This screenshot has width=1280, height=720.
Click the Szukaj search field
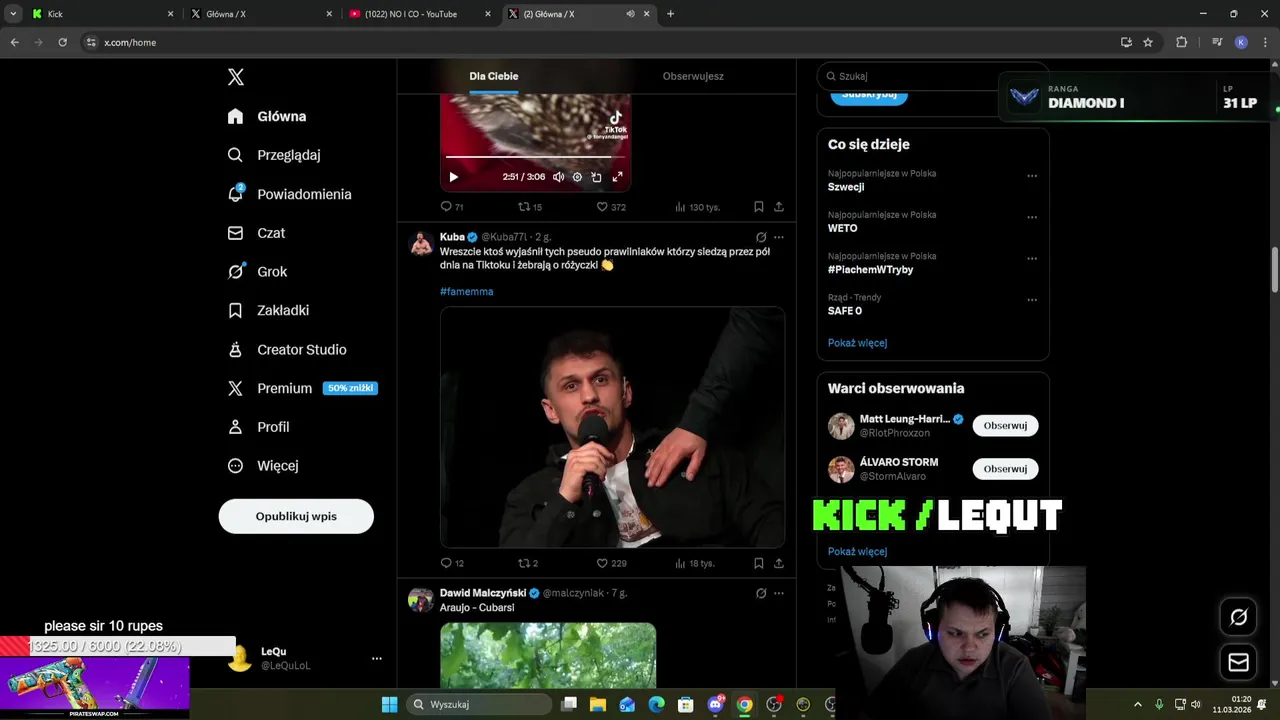tap(932, 76)
